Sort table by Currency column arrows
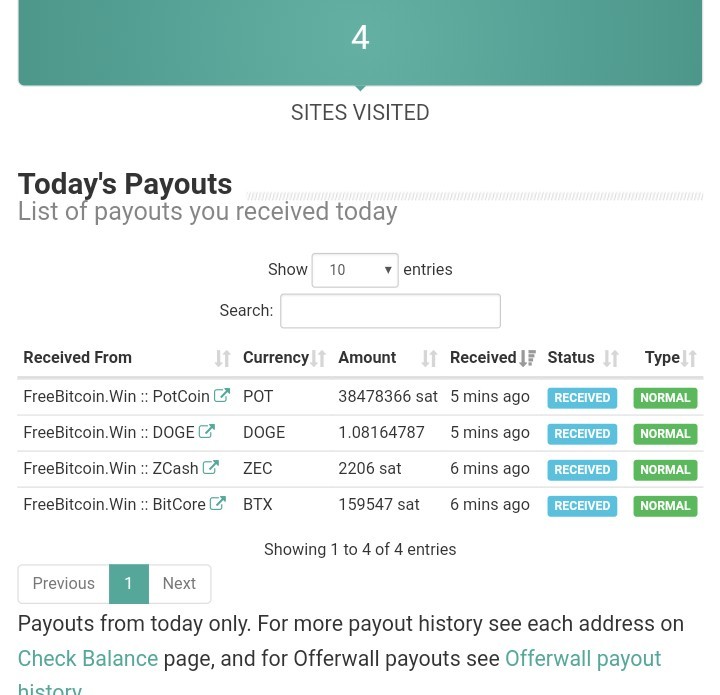Screen dimensions: 720x695 tap(318, 358)
